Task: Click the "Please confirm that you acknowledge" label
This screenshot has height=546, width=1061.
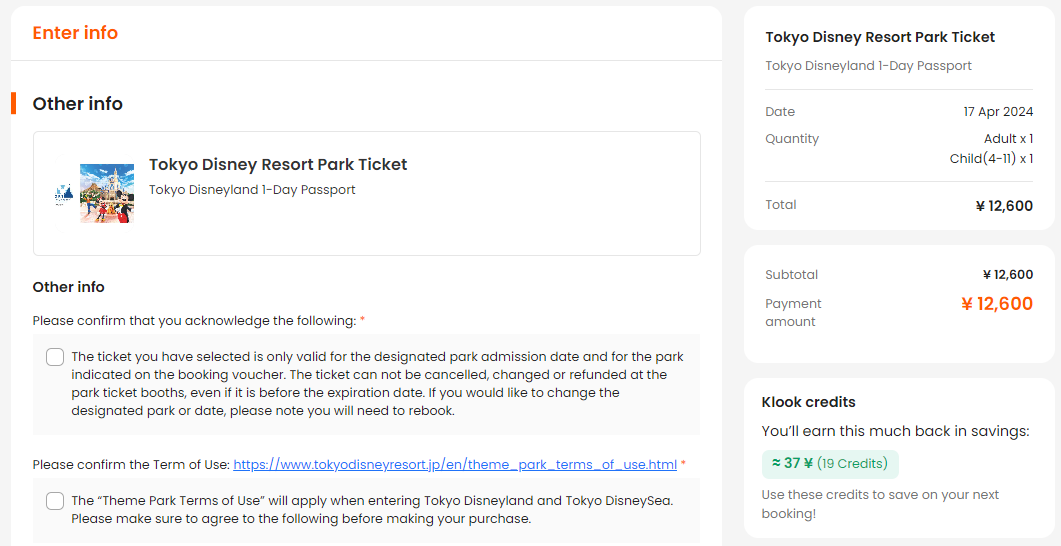Action: tap(194, 321)
